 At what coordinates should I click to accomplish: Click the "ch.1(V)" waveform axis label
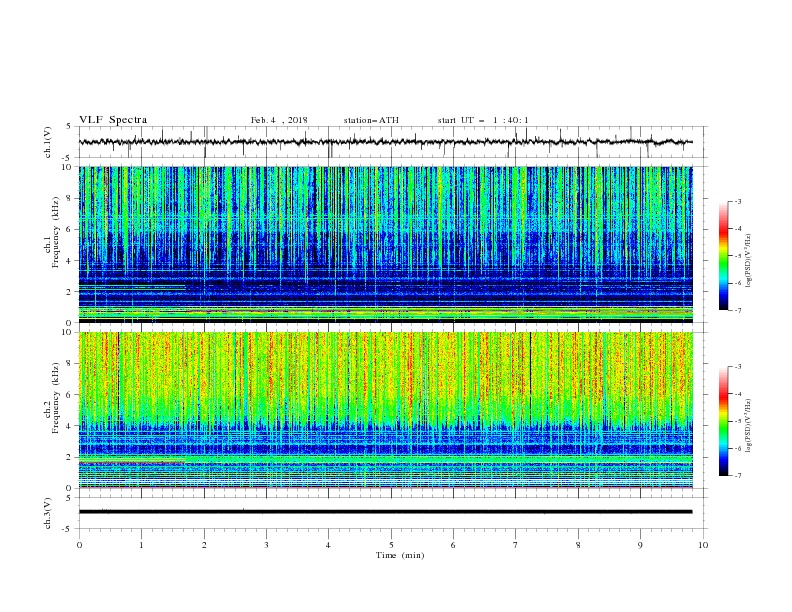pos(48,142)
